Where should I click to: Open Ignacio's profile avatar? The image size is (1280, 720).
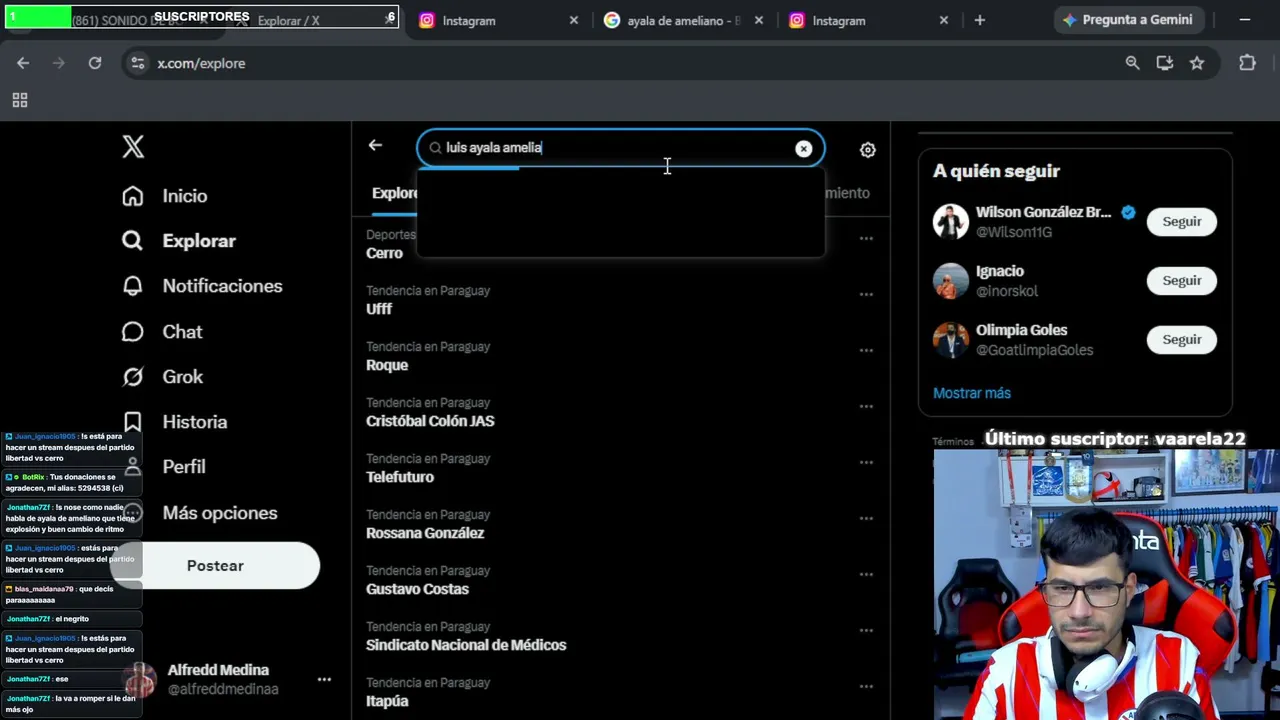click(951, 280)
